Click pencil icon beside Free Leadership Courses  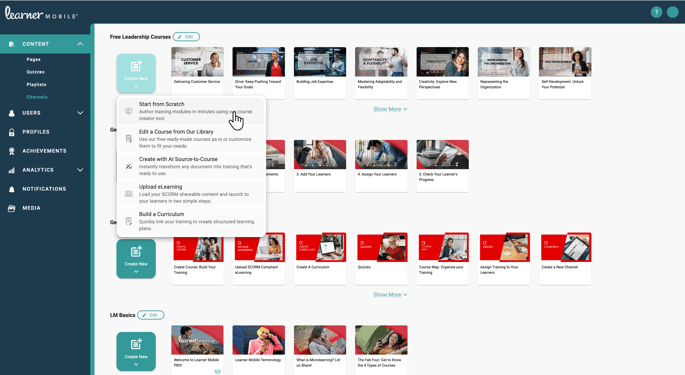(180, 37)
